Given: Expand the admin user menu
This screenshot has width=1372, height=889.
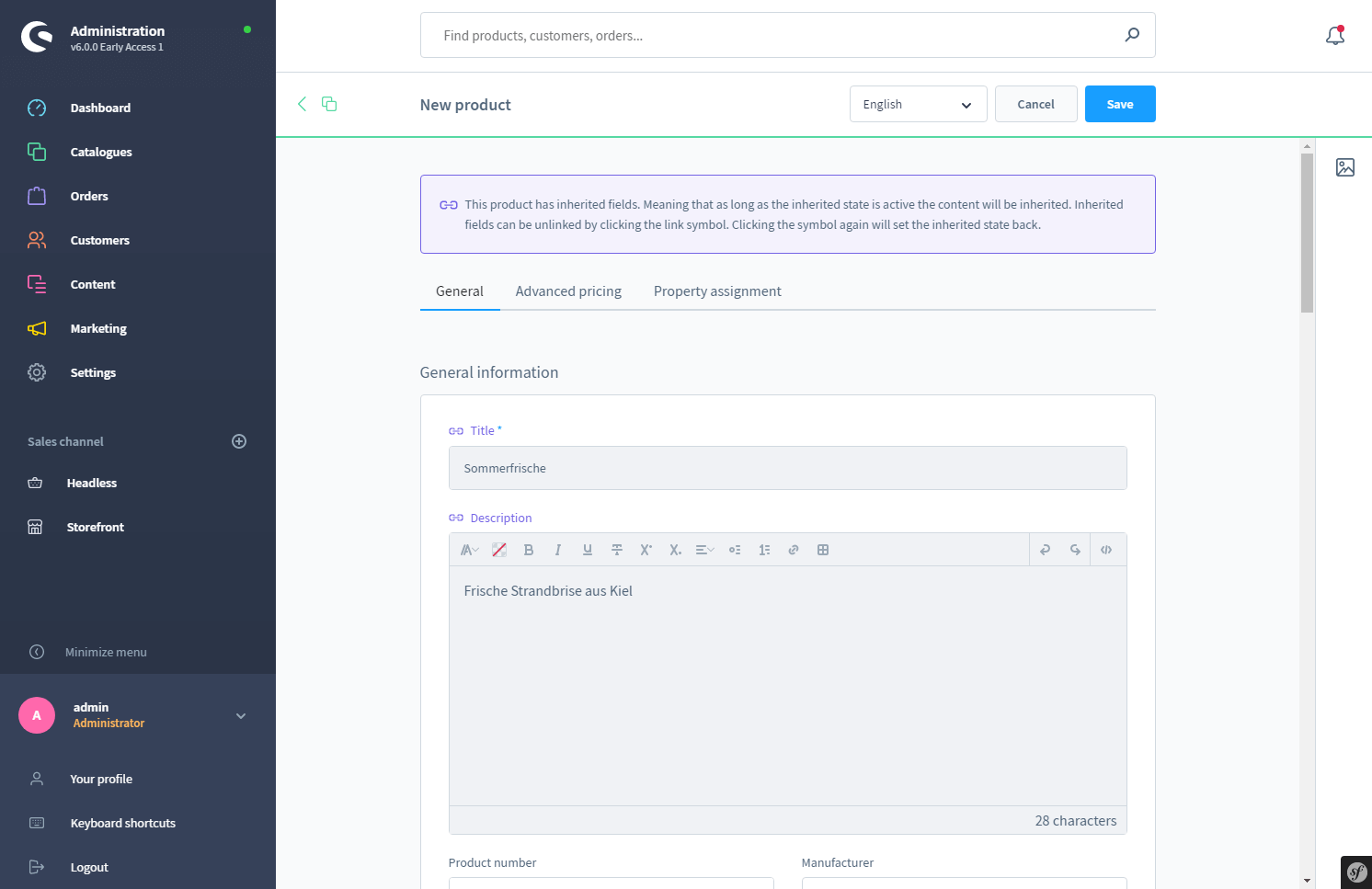Looking at the screenshot, I should tap(241, 716).
